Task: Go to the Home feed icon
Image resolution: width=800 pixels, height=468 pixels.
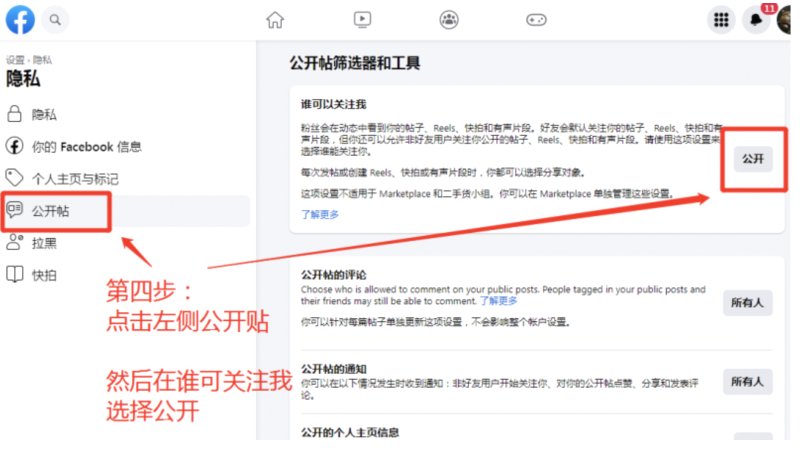Action: point(275,19)
